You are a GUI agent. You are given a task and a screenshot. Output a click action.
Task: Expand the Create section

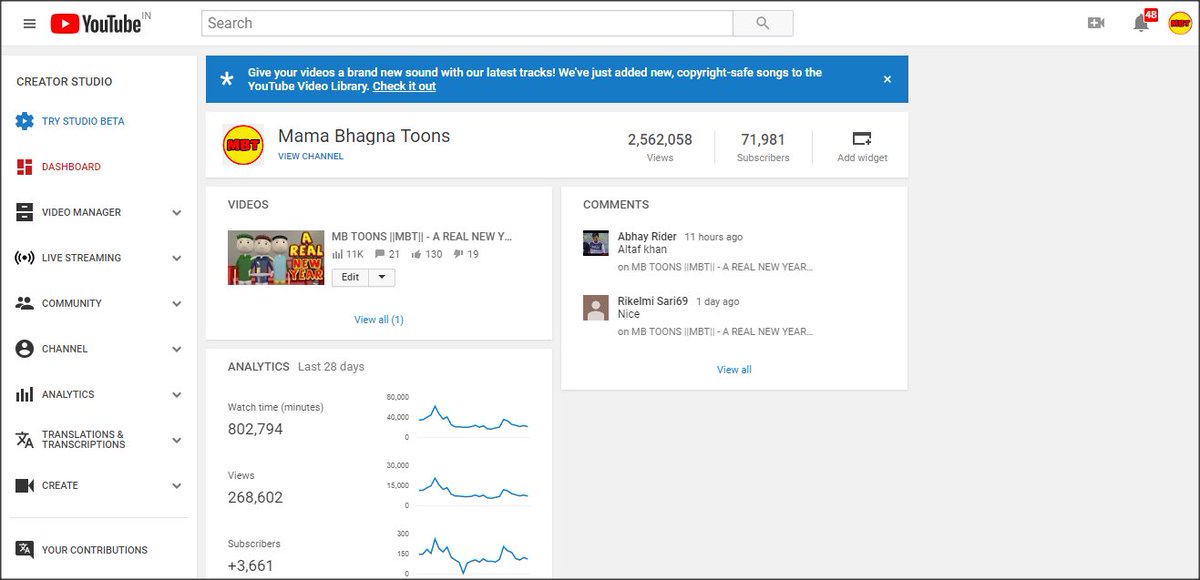pyautogui.click(x=177, y=486)
